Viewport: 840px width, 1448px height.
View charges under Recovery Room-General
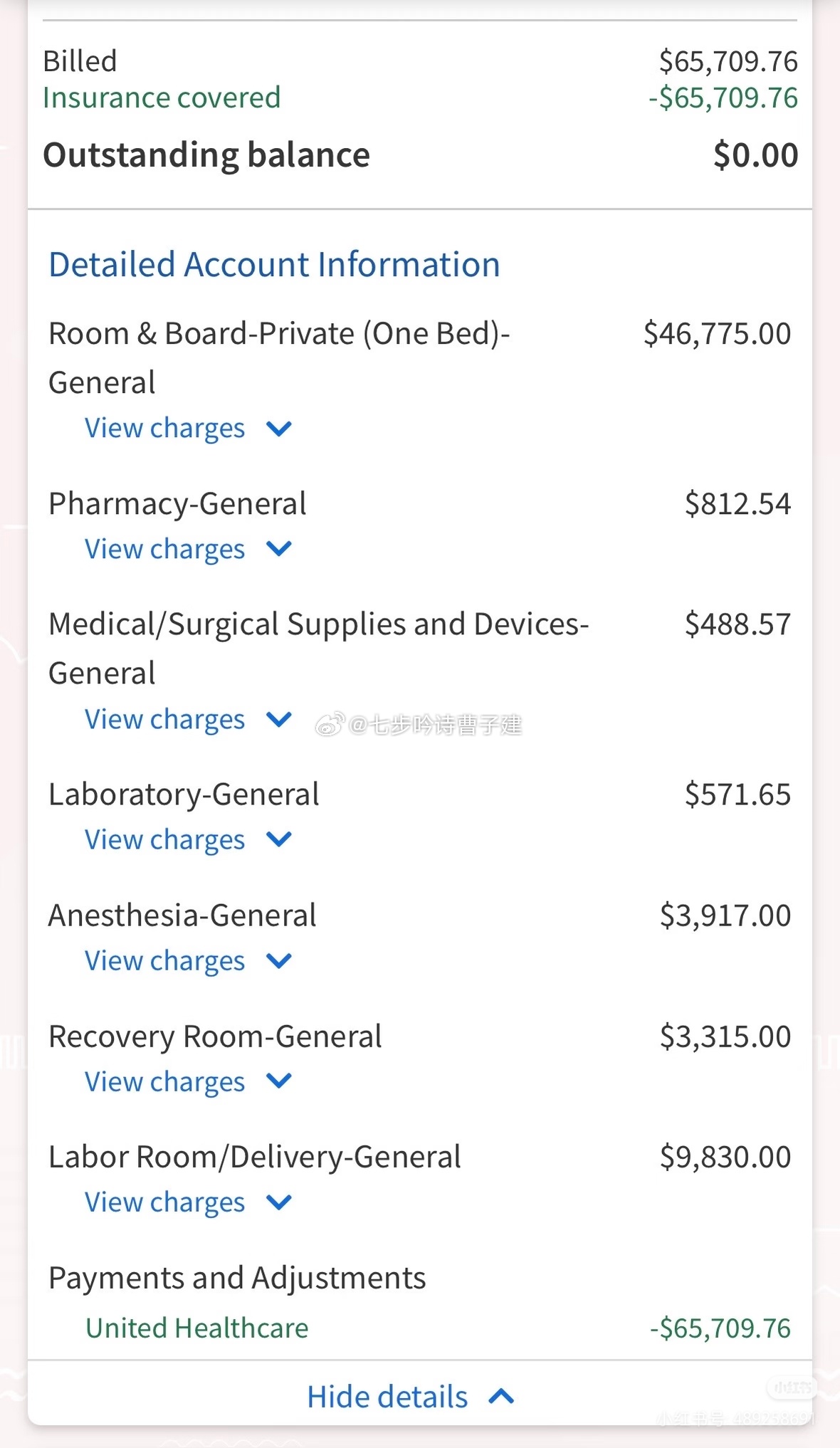coord(164,1082)
